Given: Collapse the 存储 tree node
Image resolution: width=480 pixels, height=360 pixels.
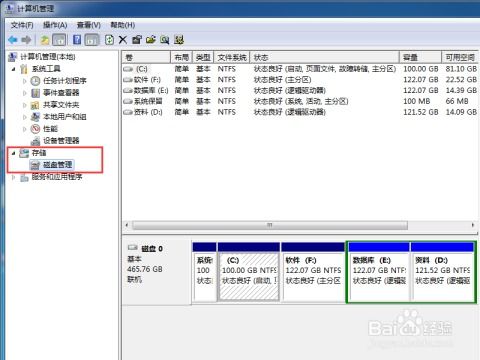Looking at the screenshot, I should click(x=13, y=153).
